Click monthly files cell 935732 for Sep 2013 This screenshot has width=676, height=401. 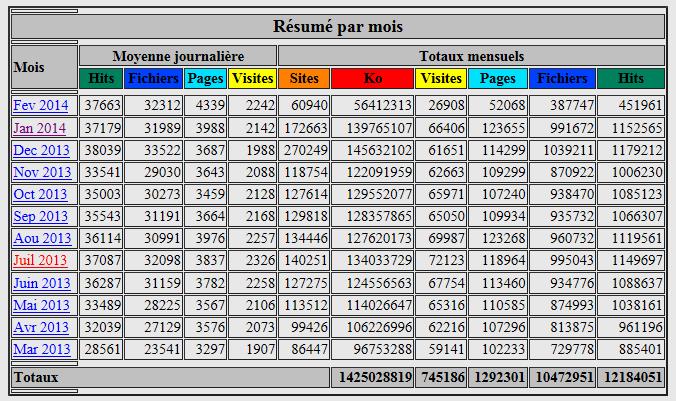click(562, 216)
